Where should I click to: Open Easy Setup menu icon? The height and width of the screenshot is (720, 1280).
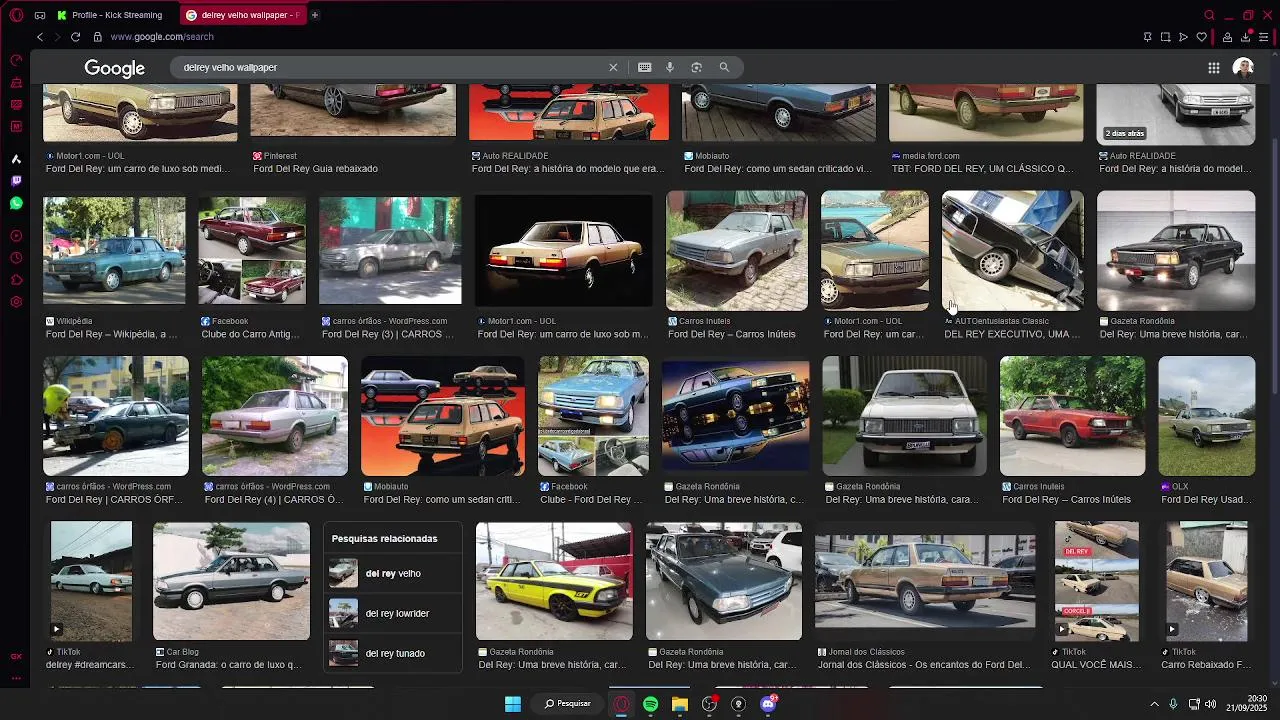(1263, 37)
